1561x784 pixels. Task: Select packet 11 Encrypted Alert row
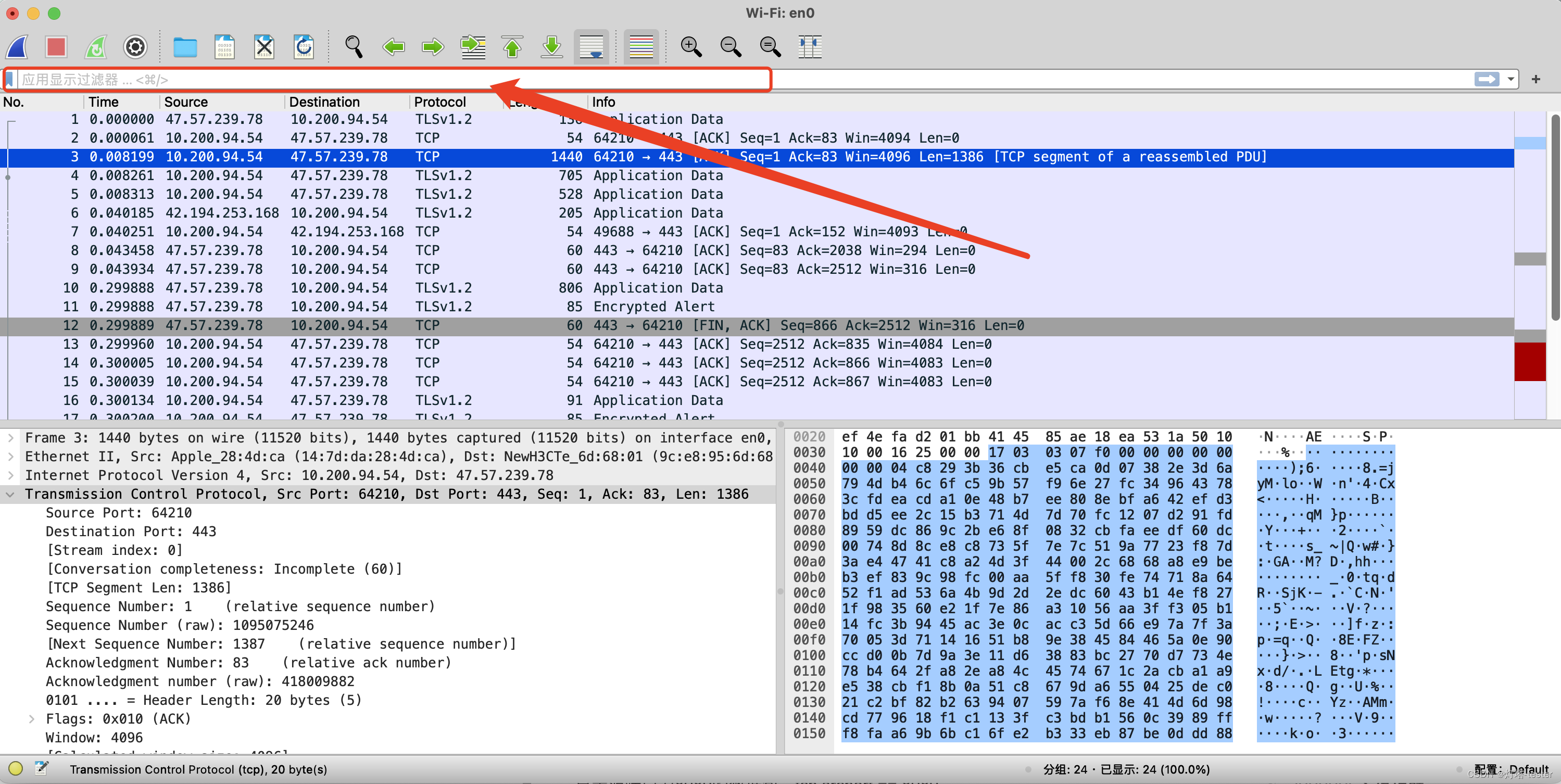[758, 307]
